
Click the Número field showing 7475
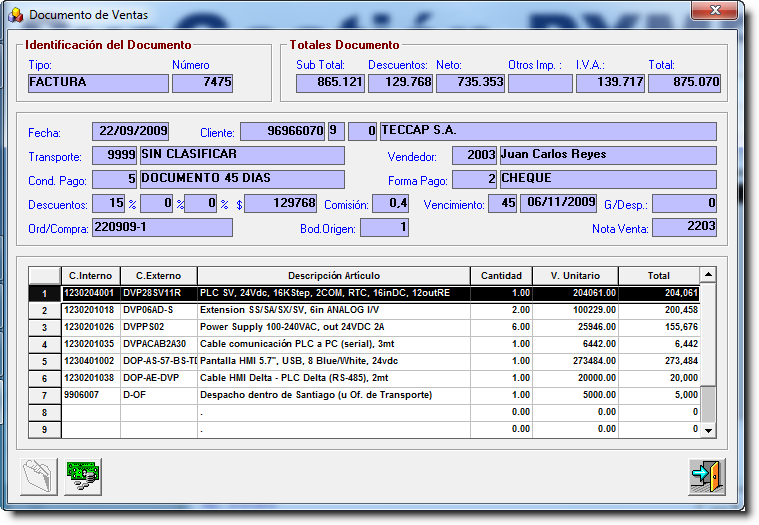(x=202, y=83)
